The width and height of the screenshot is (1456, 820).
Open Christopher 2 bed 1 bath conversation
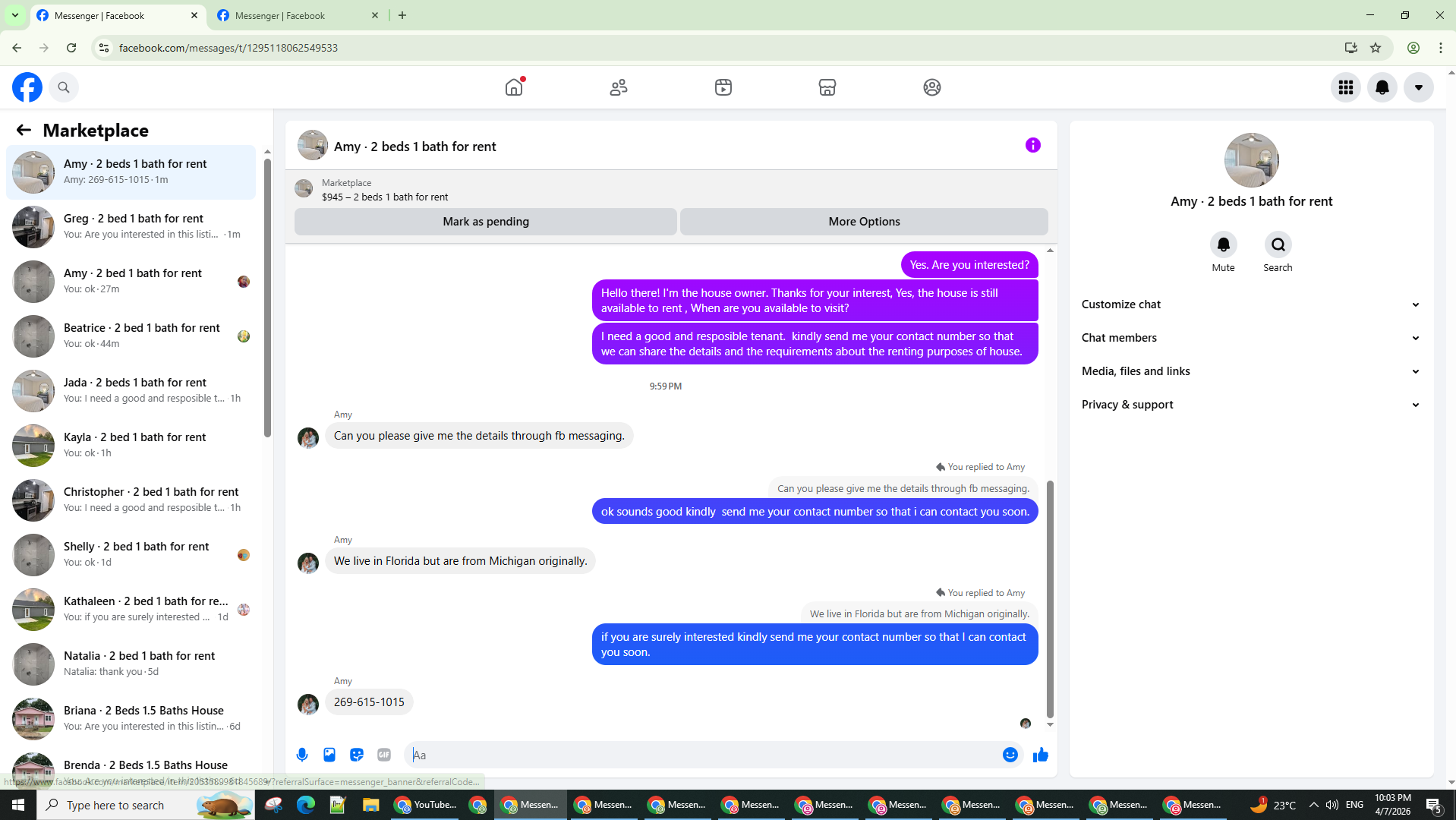point(131,500)
